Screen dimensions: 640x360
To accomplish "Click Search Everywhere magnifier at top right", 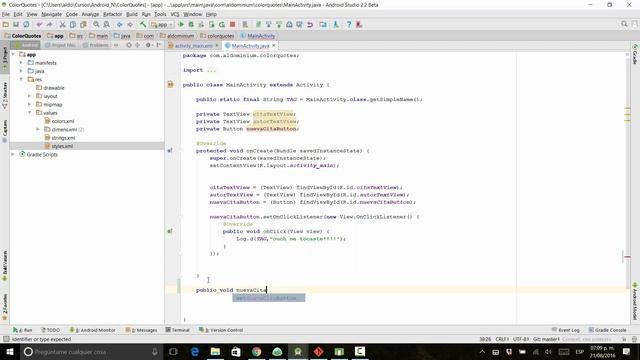I will tap(624, 24).
